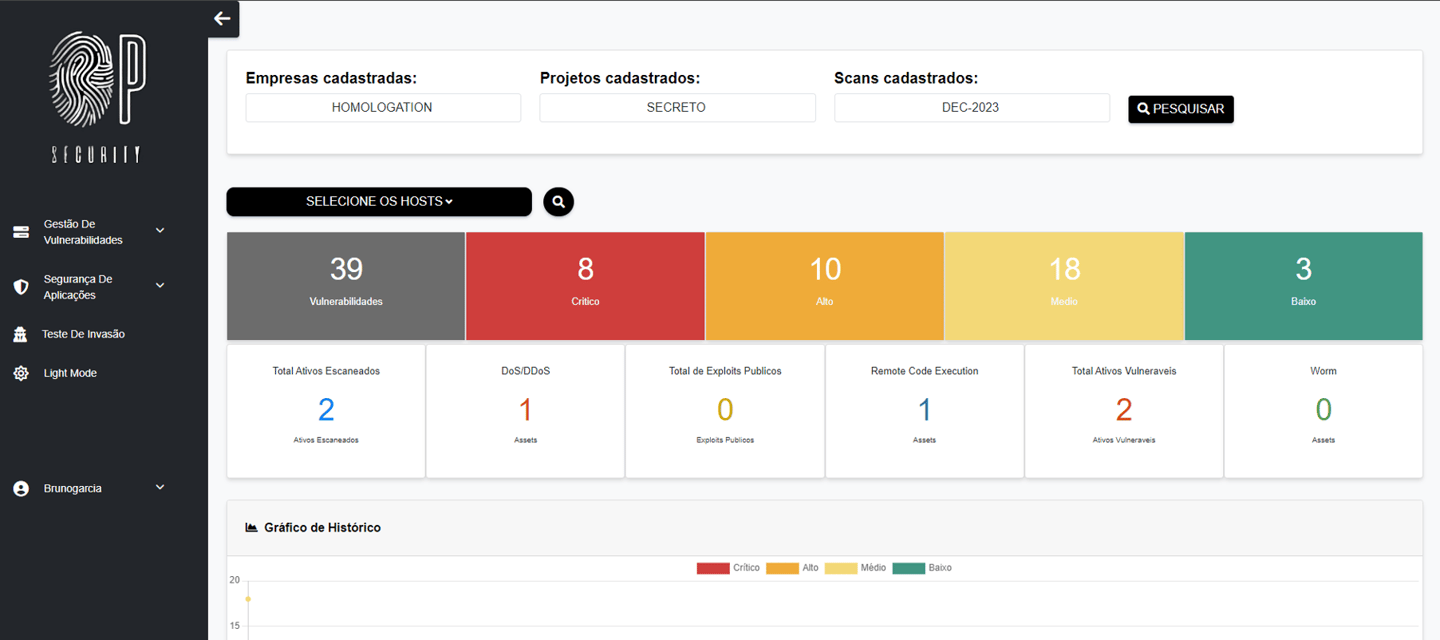Viewport: 1440px width, 640px height.
Task: Click the Segurança De Aplicações shield icon
Action: (21, 287)
